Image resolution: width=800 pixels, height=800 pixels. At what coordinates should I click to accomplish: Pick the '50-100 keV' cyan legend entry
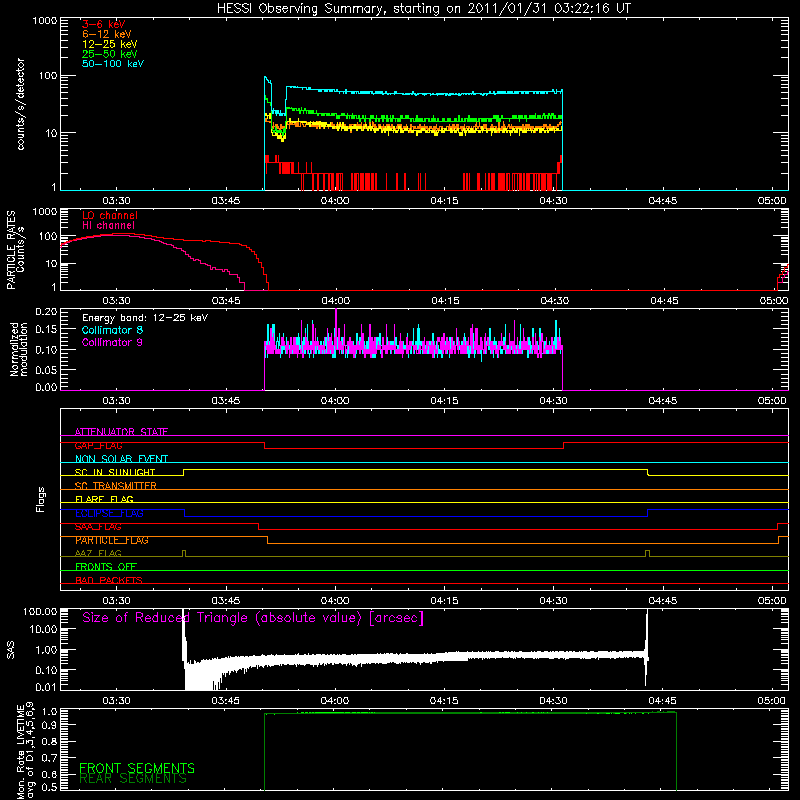(x=113, y=63)
